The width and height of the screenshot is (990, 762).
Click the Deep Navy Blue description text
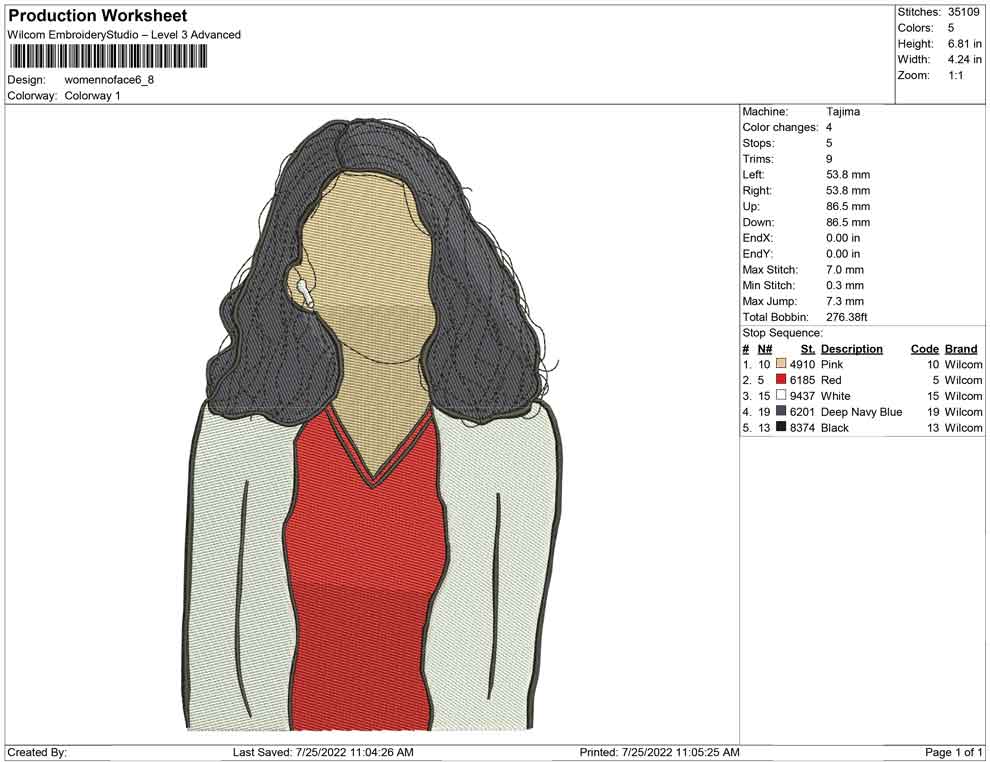click(861, 412)
